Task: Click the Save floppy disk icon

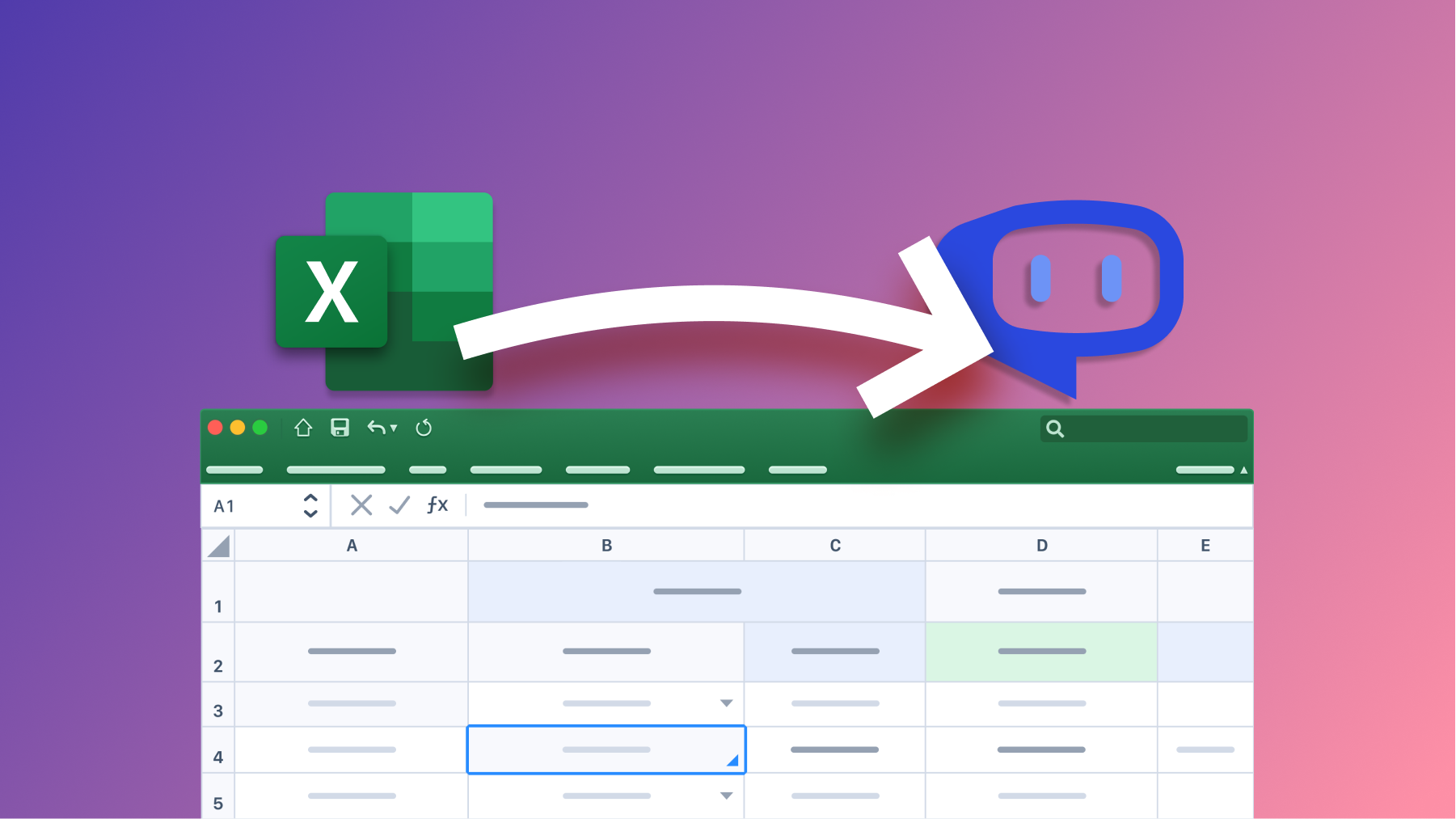Action: point(340,428)
